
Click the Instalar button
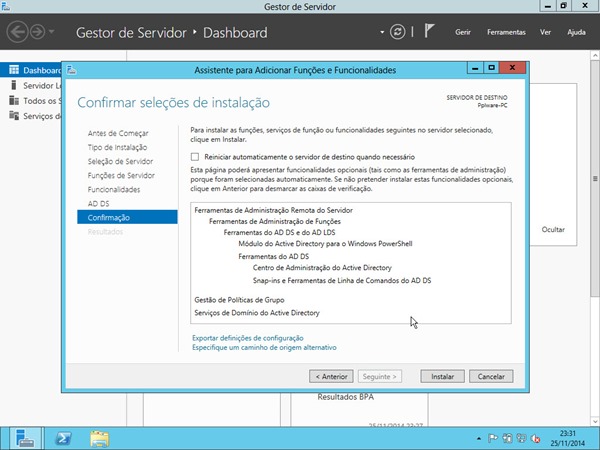tap(442, 376)
